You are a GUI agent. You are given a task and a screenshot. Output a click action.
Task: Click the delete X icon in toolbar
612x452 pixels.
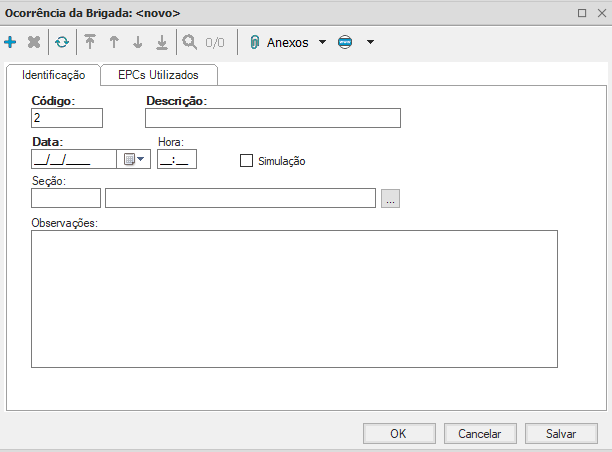[34, 43]
